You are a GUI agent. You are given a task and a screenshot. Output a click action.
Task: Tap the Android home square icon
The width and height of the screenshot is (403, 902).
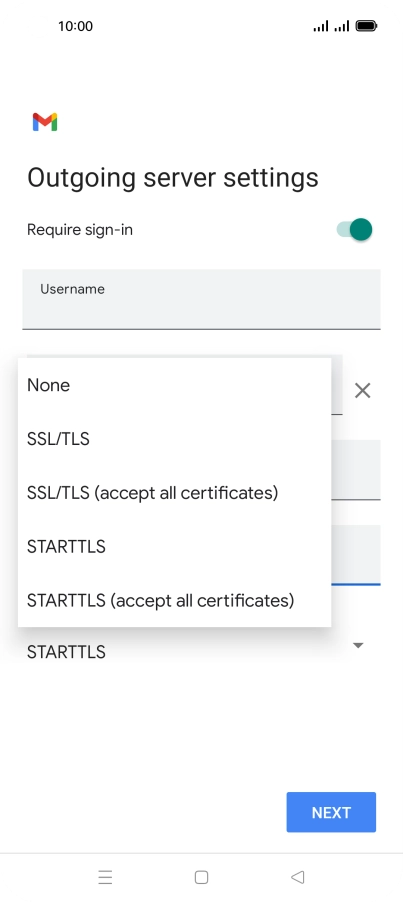point(201,877)
